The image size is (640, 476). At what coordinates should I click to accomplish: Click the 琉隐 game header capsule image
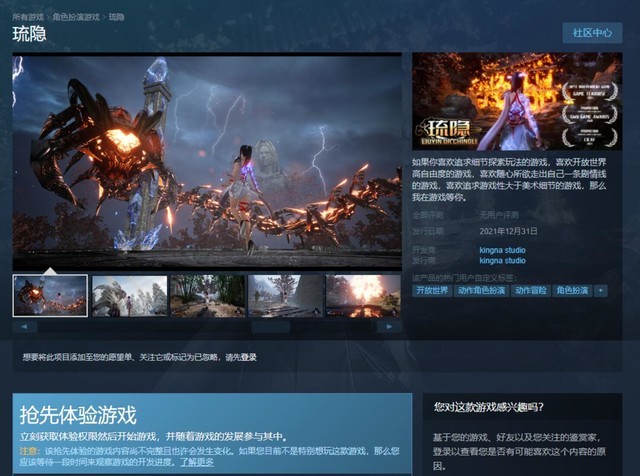[517, 101]
